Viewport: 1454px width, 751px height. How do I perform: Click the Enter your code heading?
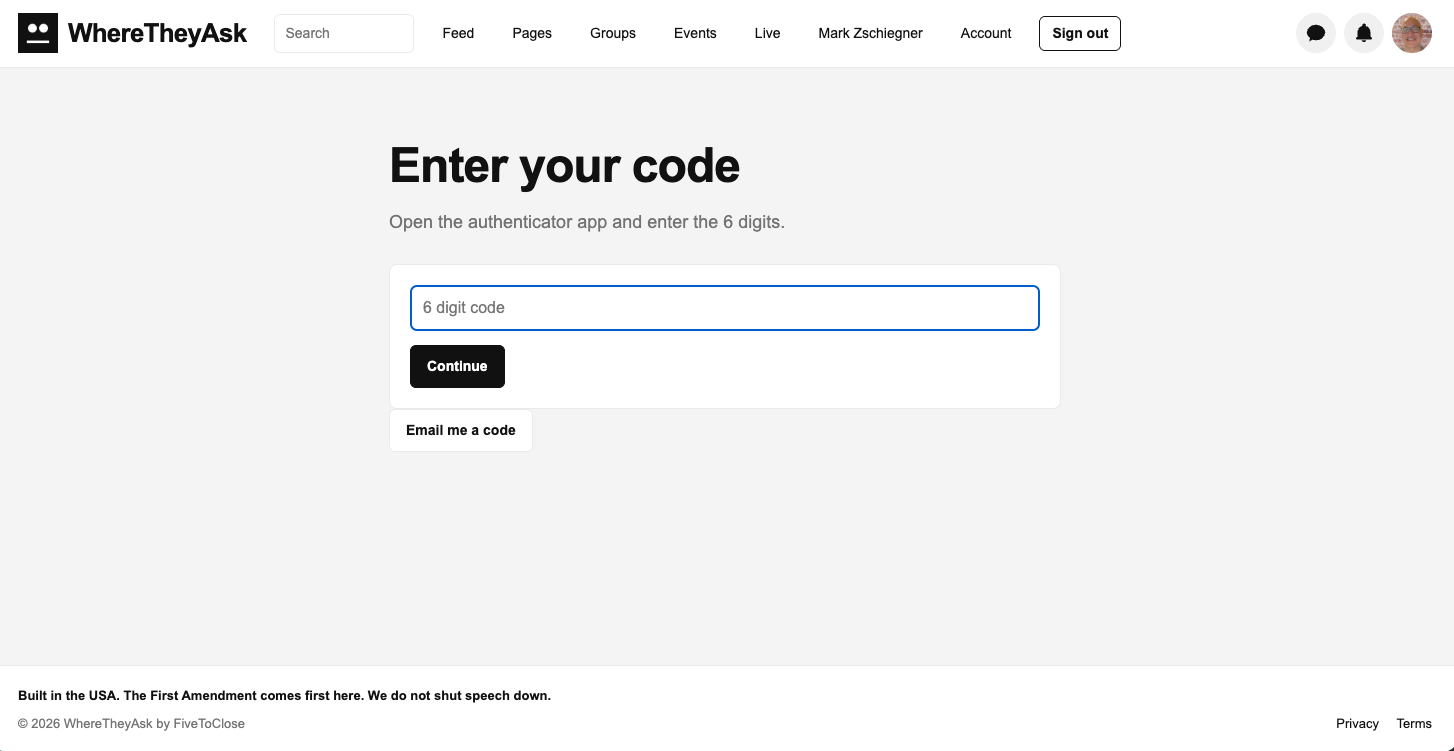pos(564,165)
